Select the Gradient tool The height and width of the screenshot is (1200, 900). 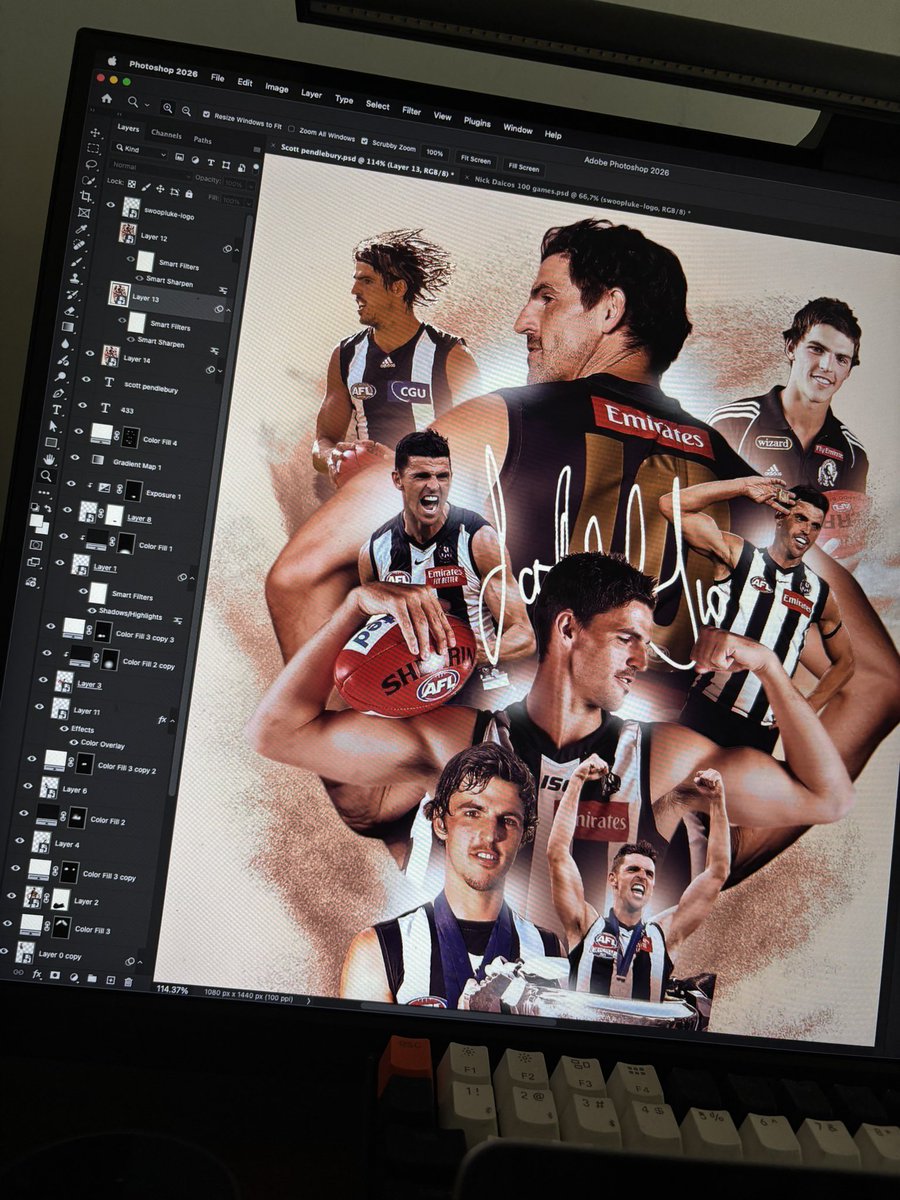pyautogui.click(x=67, y=326)
